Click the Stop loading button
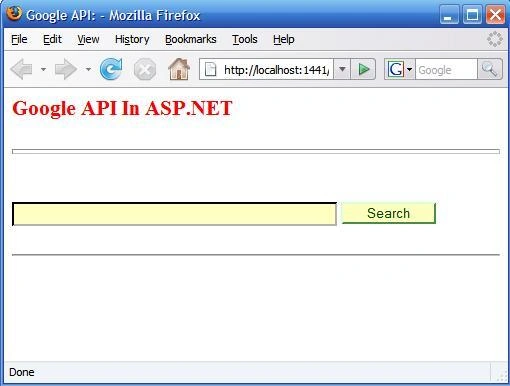The width and height of the screenshot is (510, 386). (x=145, y=69)
